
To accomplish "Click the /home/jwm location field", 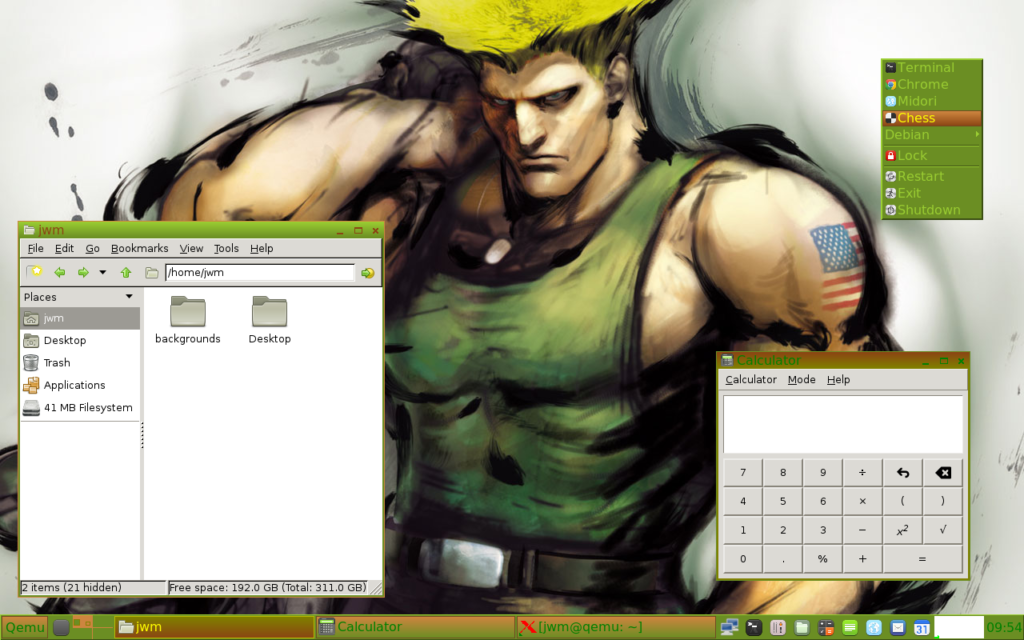I will click(x=259, y=272).
